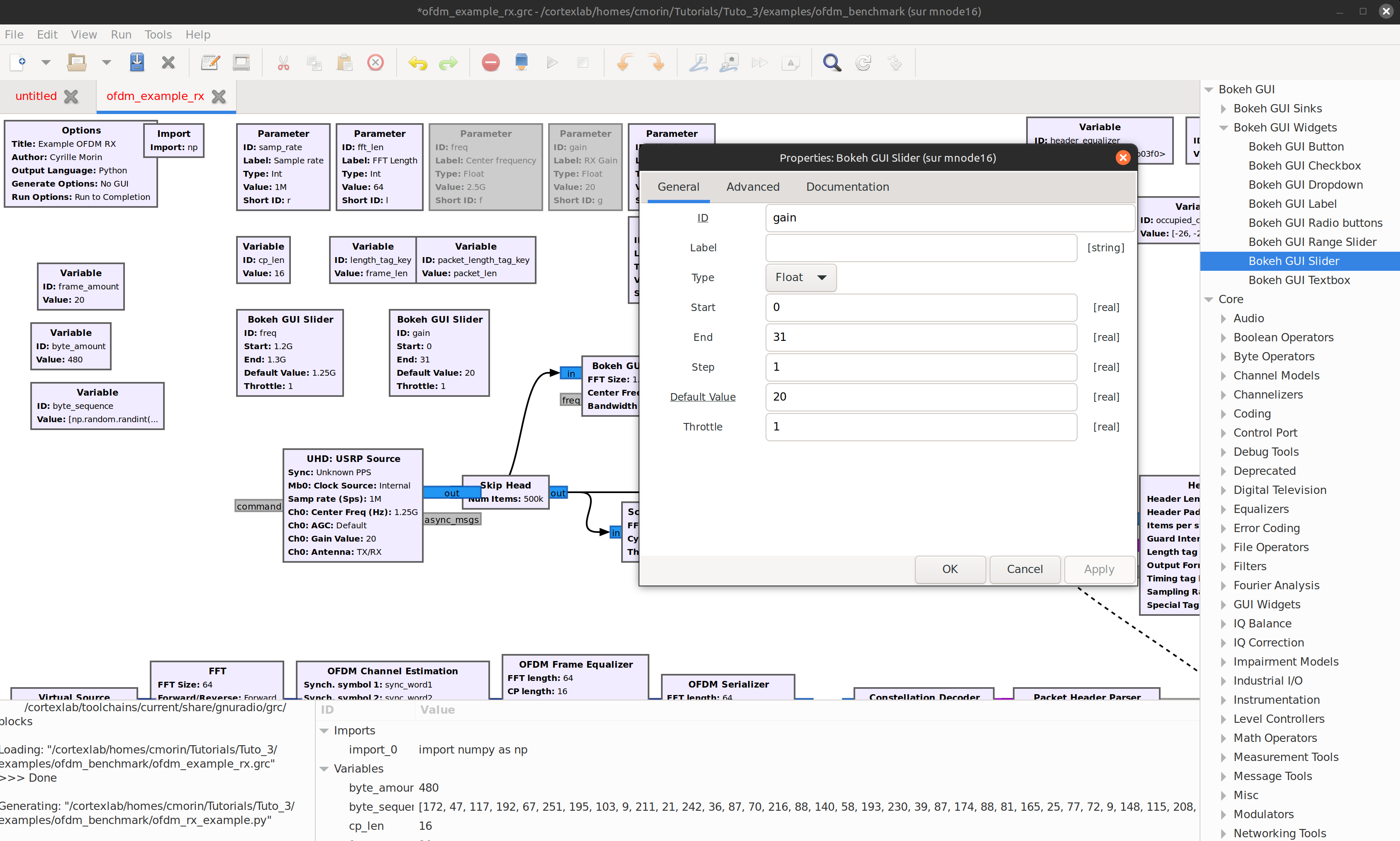The image size is (1400, 841).
Task: Collapse the Imports section in variables panel
Action: coord(324,731)
